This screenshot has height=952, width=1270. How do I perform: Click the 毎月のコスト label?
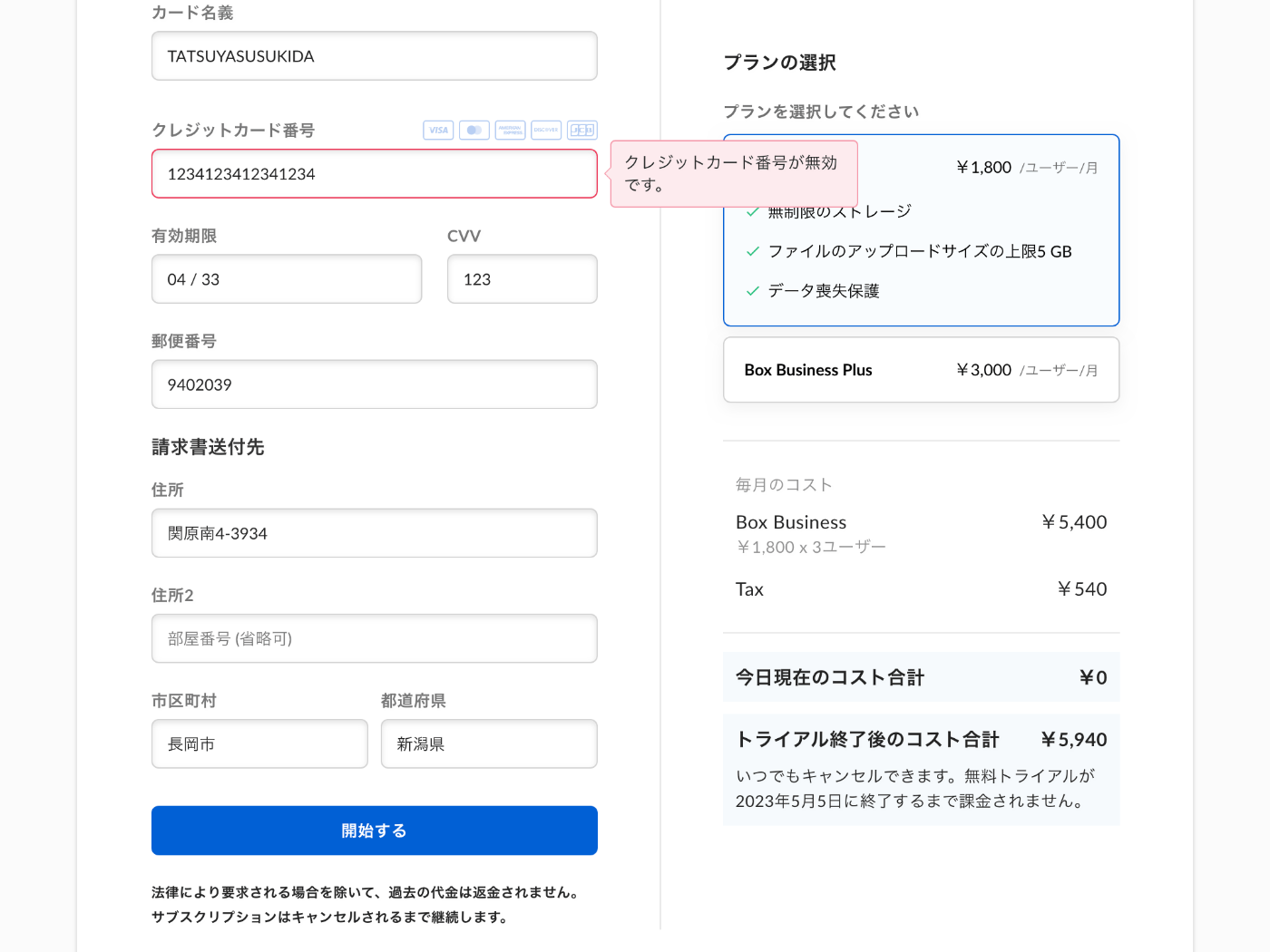(x=784, y=485)
